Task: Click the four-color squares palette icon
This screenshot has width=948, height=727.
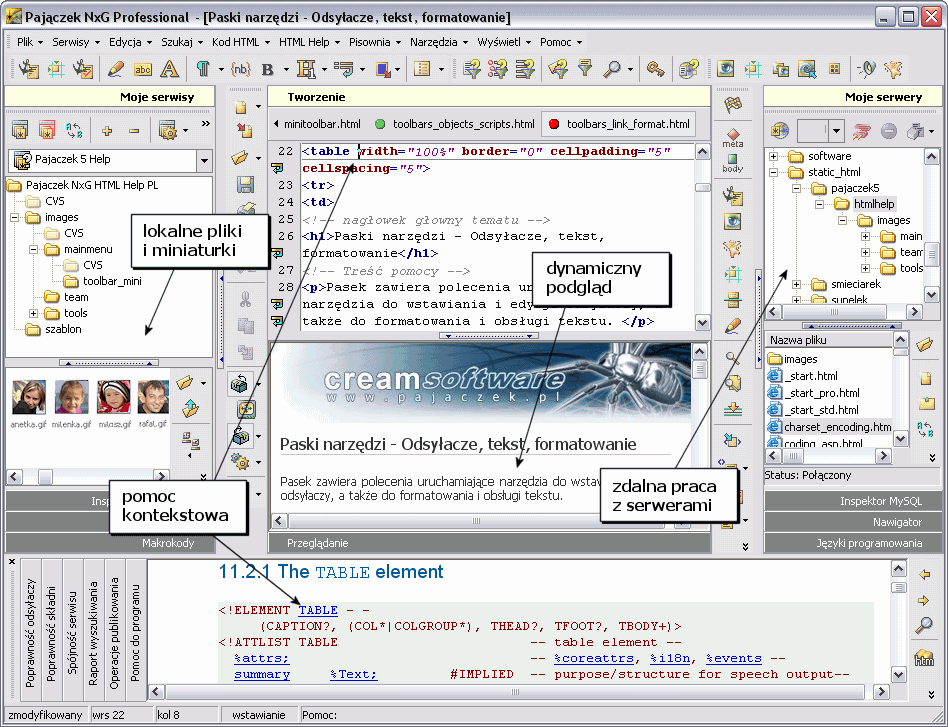Action: click(x=834, y=69)
